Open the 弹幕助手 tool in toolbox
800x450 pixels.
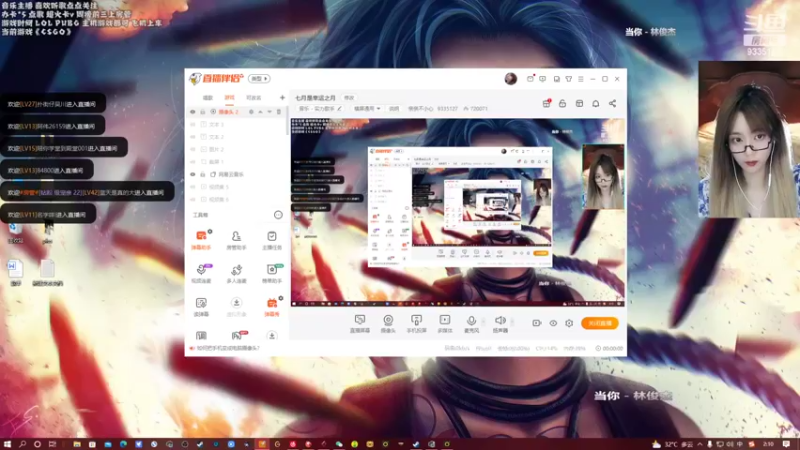click(201, 239)
